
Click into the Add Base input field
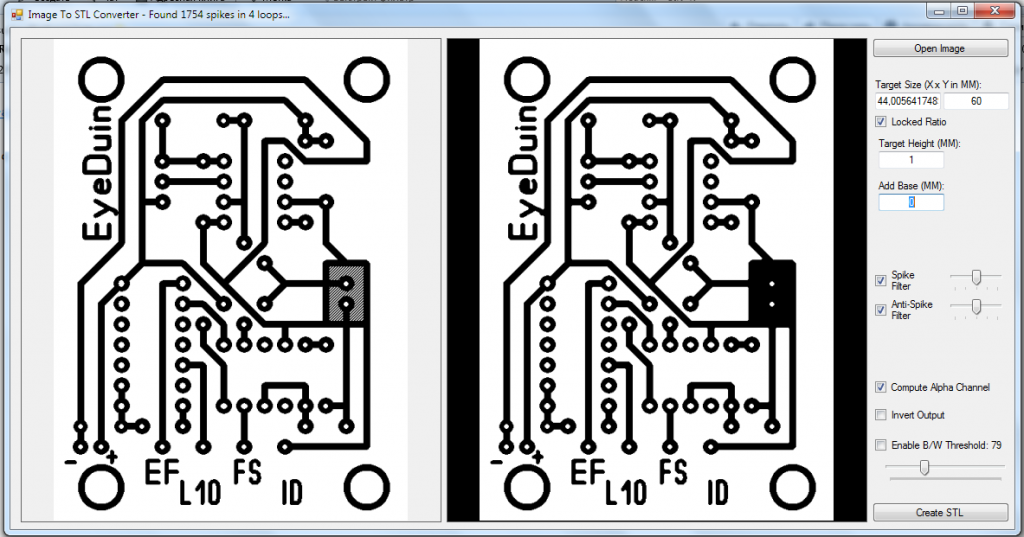(x=910, y=202)
